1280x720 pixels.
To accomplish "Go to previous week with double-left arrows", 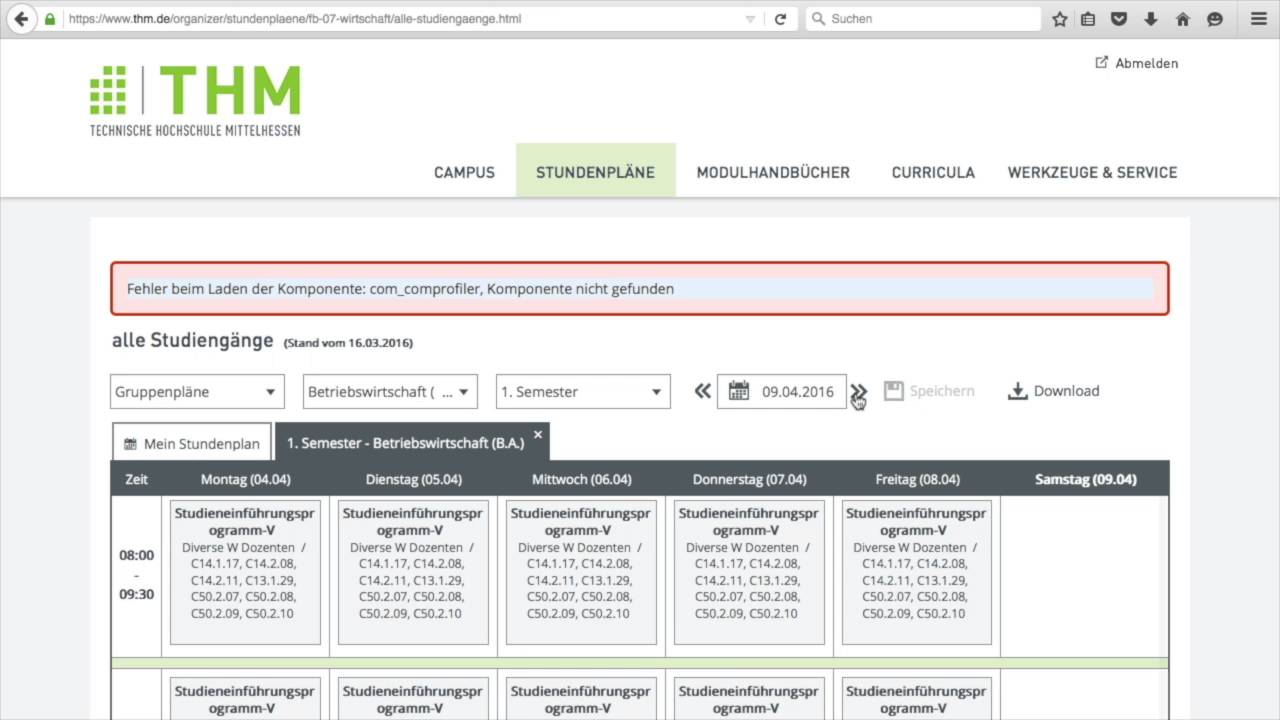I will coord(703,391).
